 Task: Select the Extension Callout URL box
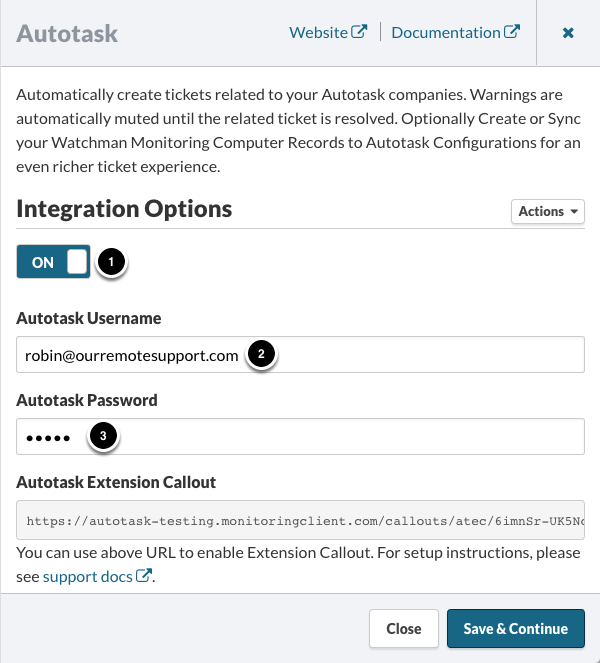click(300, 520)
